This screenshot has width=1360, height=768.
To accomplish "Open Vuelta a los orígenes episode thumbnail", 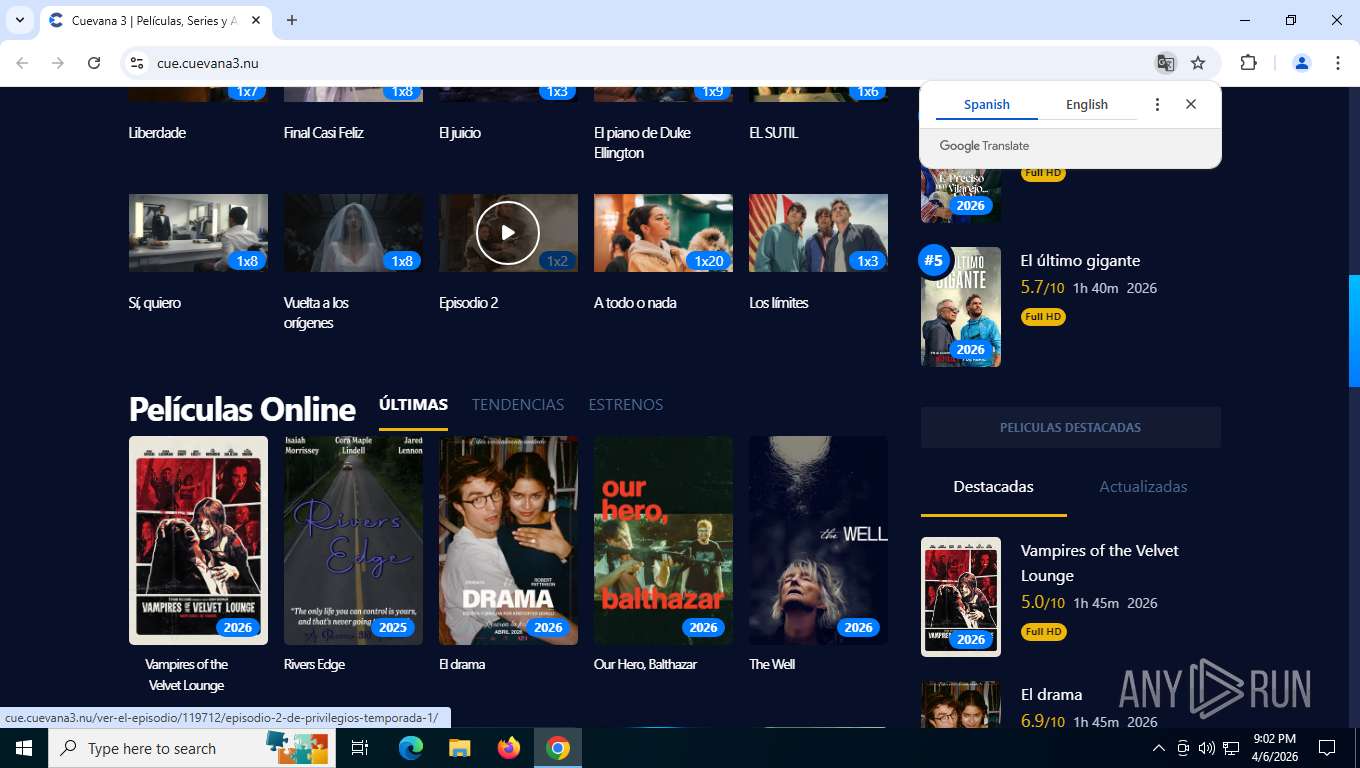I will (353, 233).
